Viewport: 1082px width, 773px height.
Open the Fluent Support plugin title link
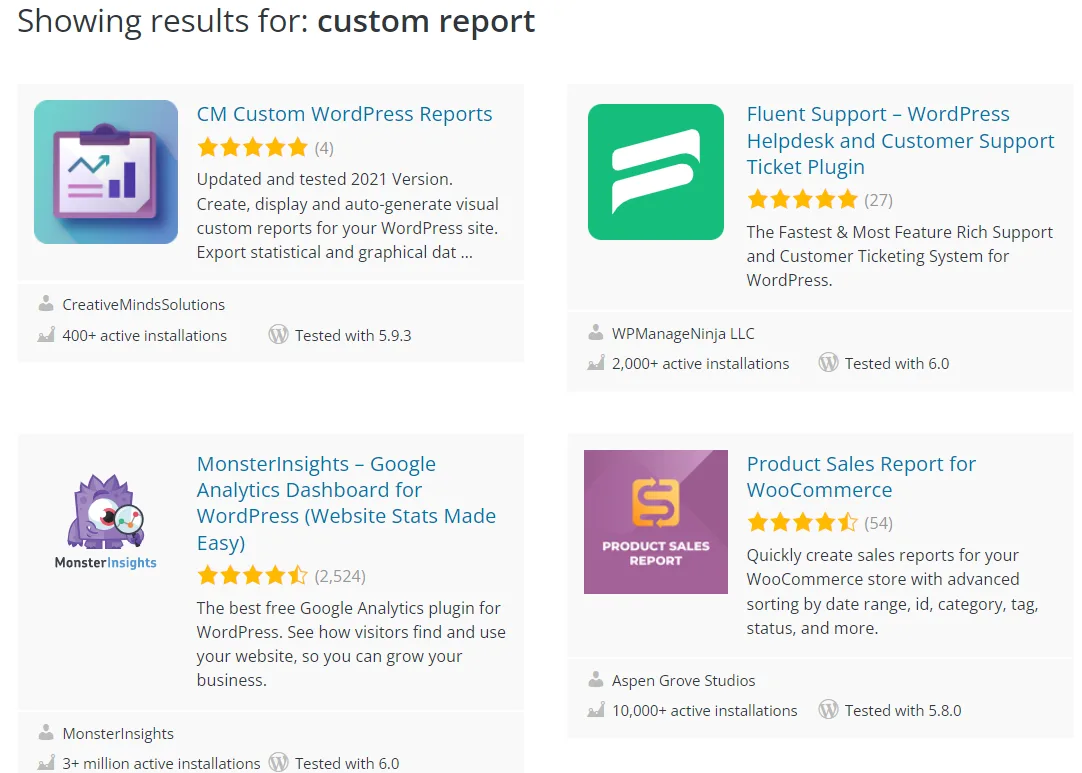(x=900, y=141)
